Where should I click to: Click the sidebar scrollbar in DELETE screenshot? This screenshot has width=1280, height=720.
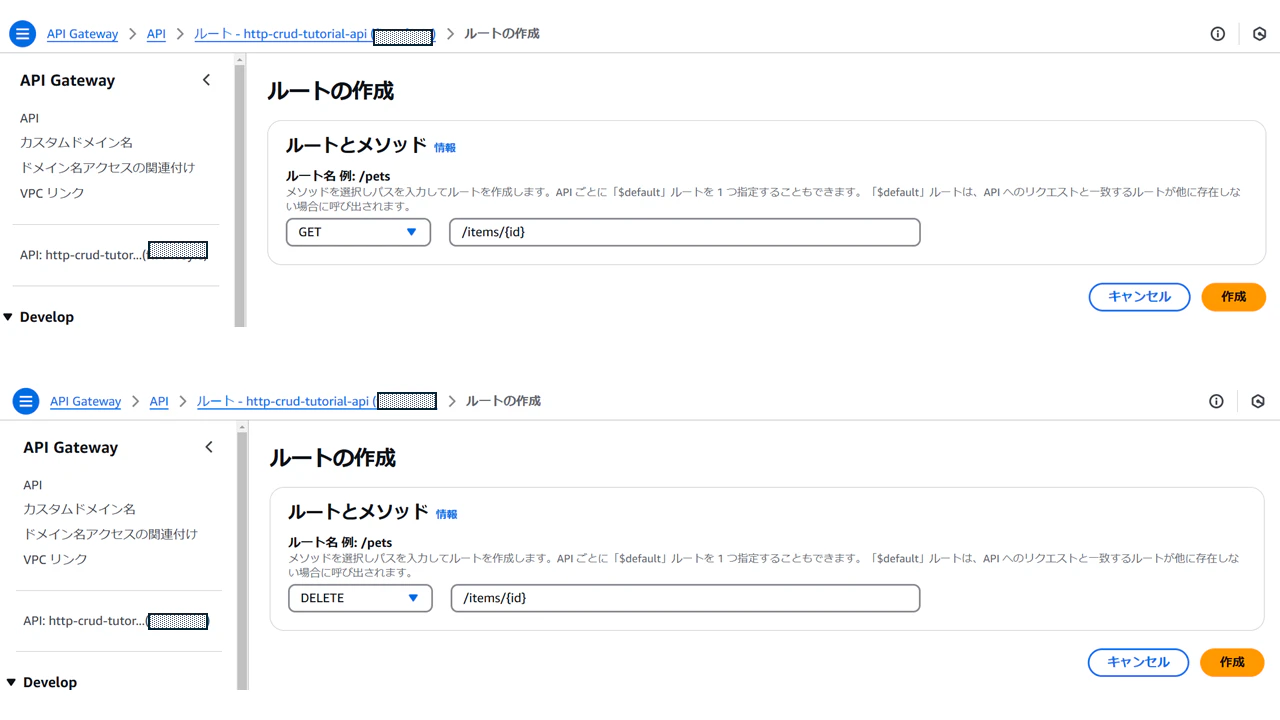point(242,560)
